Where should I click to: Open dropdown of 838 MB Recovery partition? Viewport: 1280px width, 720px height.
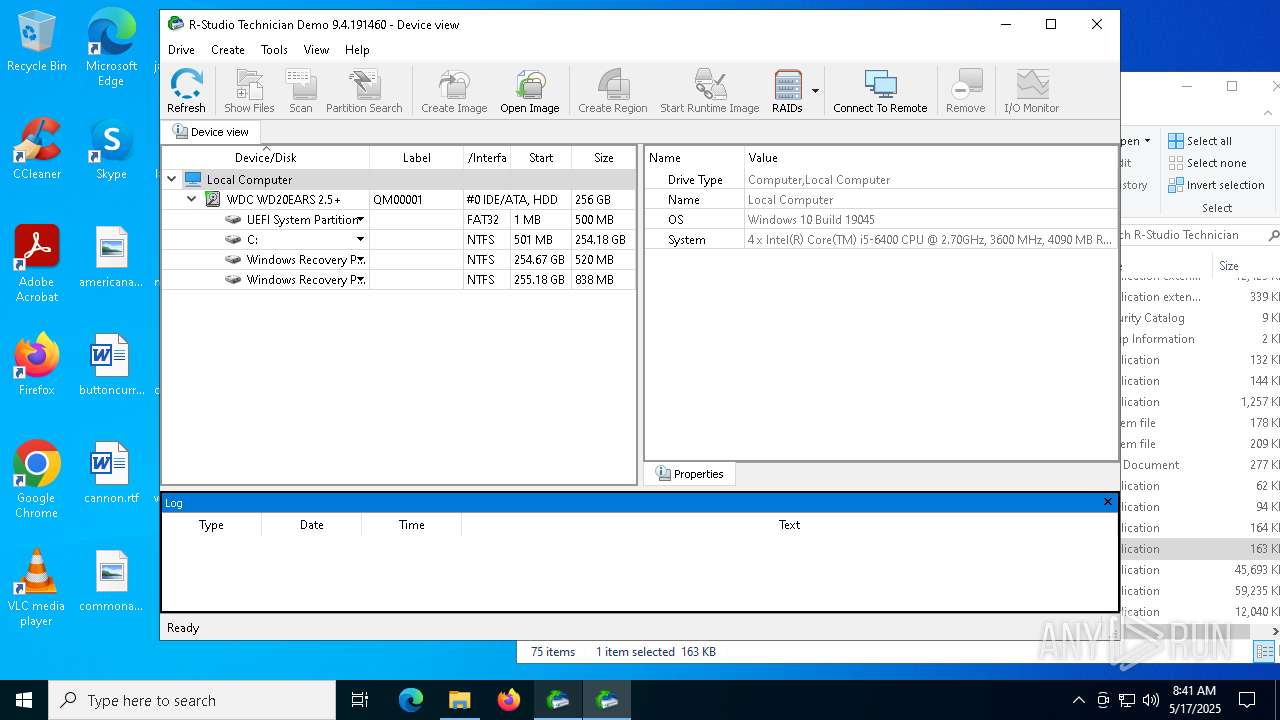(x=361, y=280)
